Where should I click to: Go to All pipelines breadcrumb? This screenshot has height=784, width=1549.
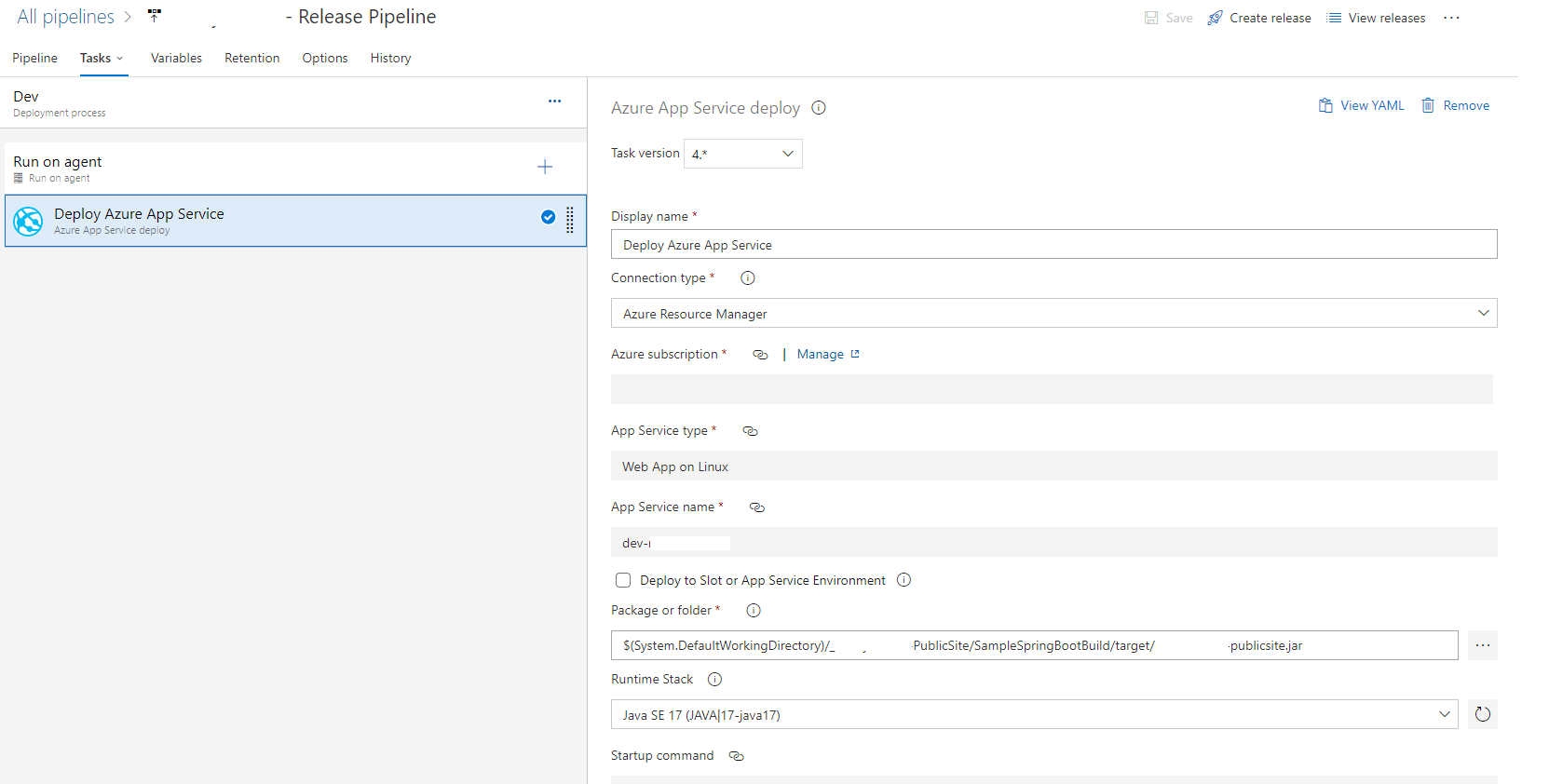coord(65,17)
